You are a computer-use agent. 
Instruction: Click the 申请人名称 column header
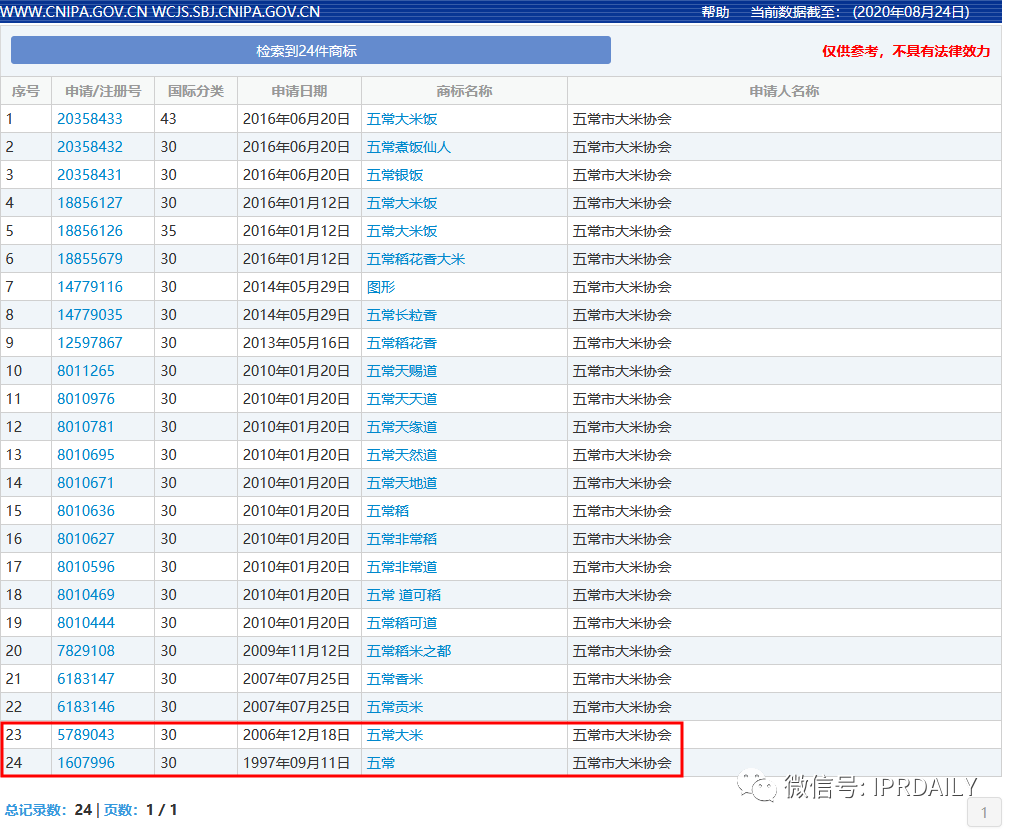[784, 91]
